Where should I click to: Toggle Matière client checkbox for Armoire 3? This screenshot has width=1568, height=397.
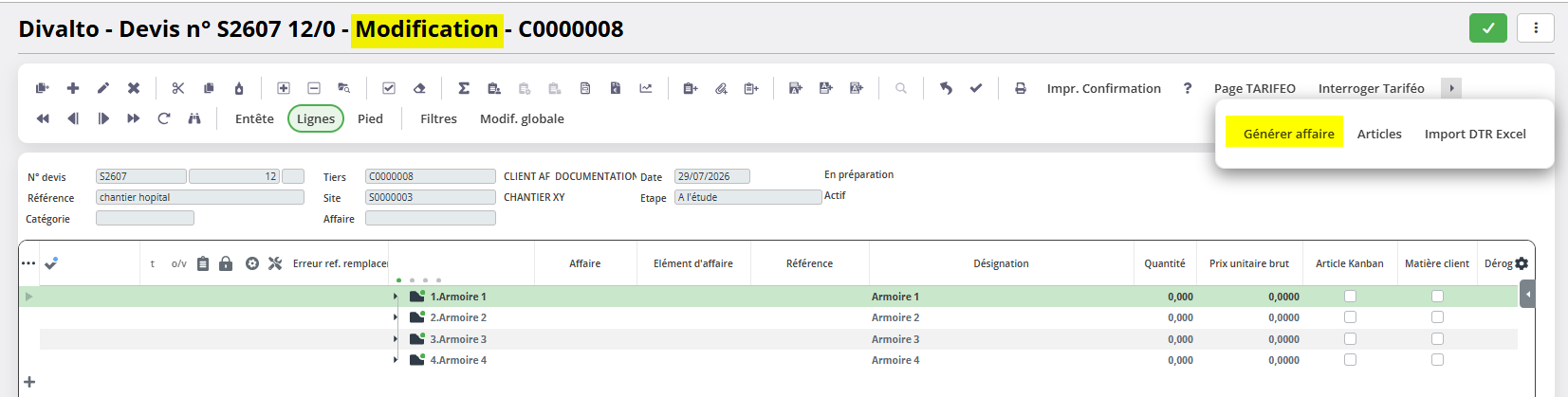click(x=1437, y=339)
